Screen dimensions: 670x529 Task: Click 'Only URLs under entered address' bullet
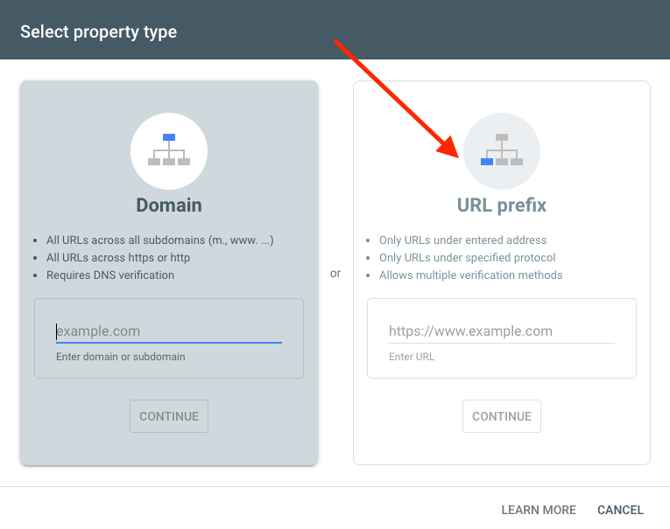pyautogui.click(x=462, y=240)
